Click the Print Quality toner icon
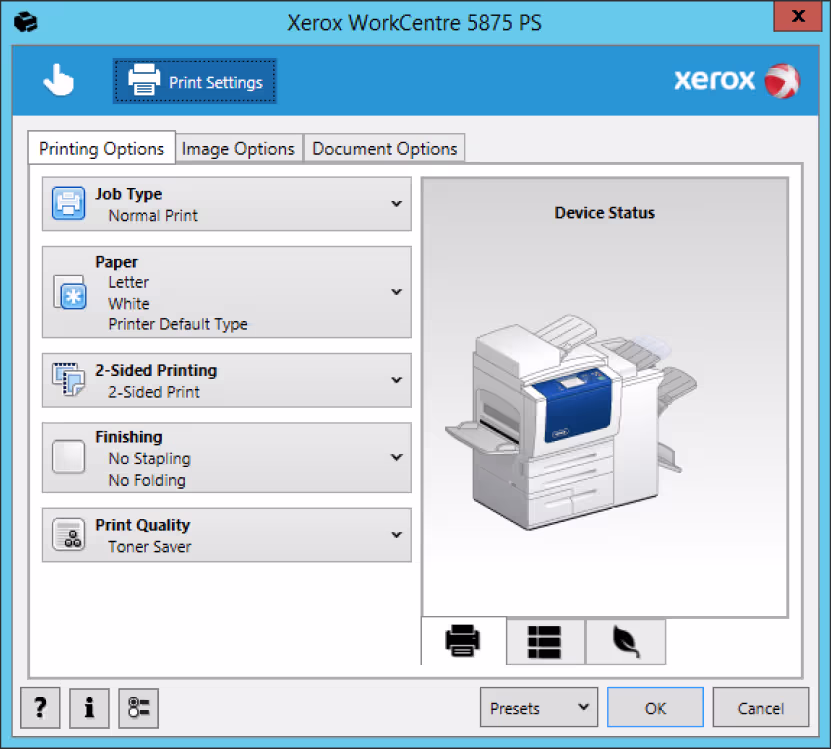The width and height of the screenshot is (831, 749). pyautogui.click(x=68, y=534)
